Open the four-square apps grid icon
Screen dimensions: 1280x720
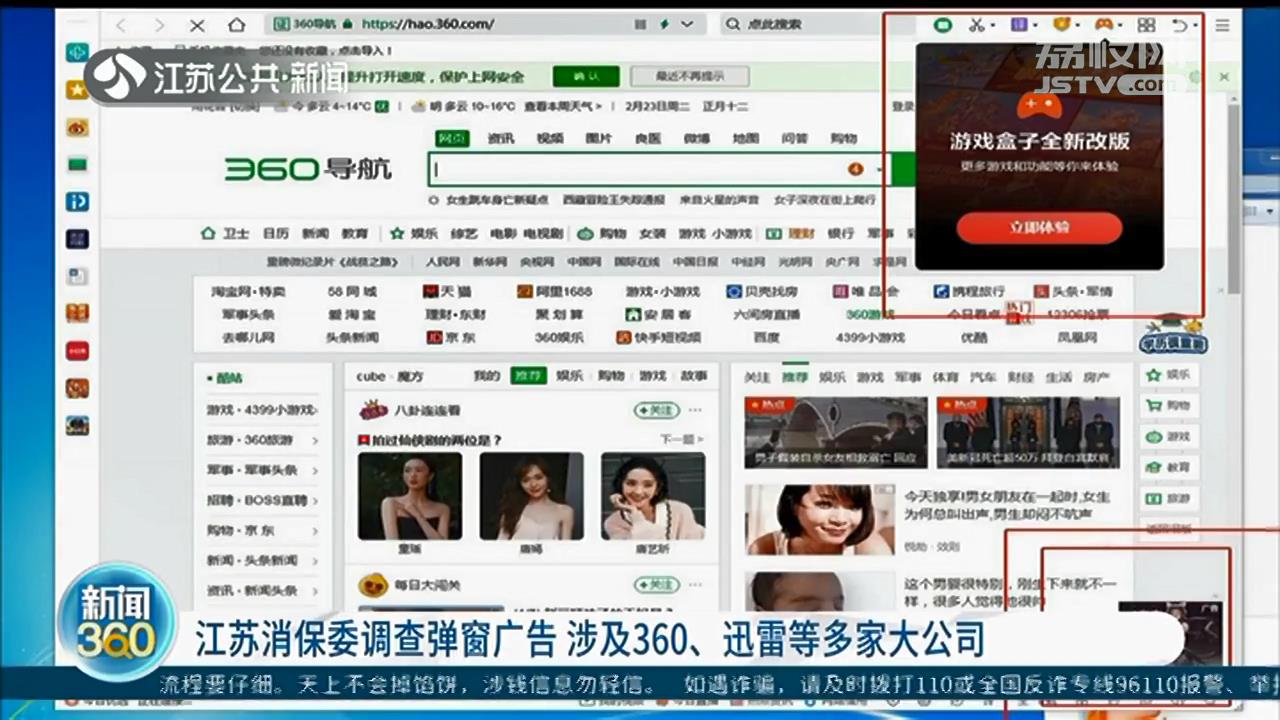(1146, 25)
